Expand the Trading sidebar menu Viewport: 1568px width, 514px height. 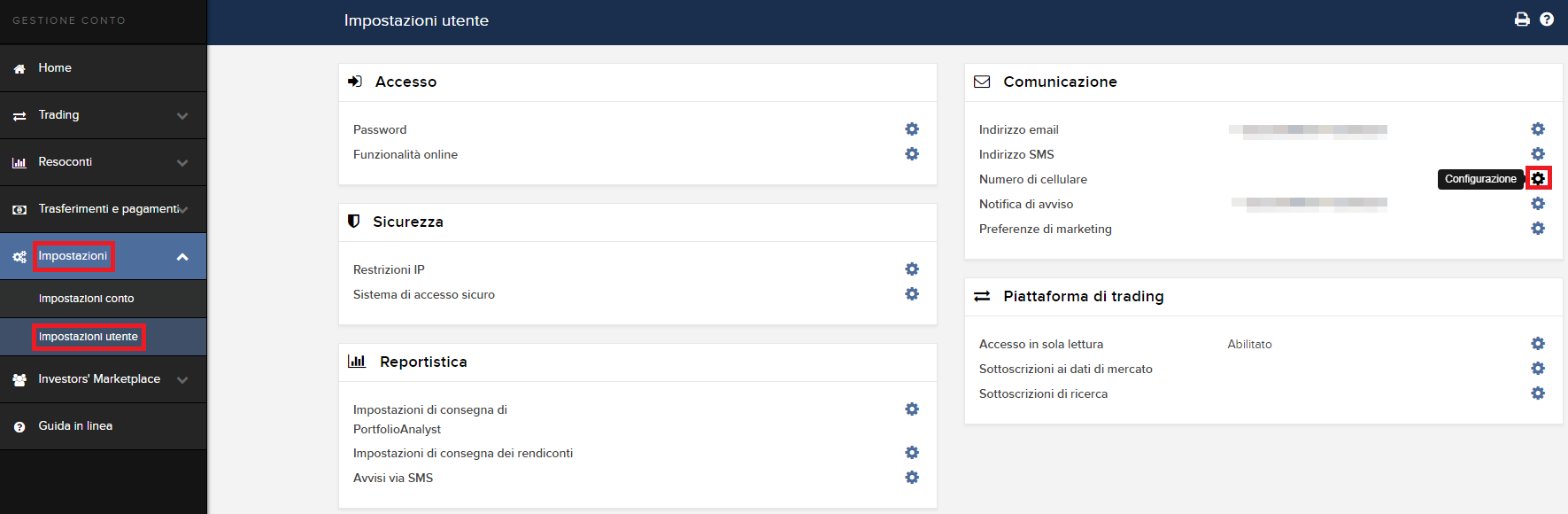104,115
